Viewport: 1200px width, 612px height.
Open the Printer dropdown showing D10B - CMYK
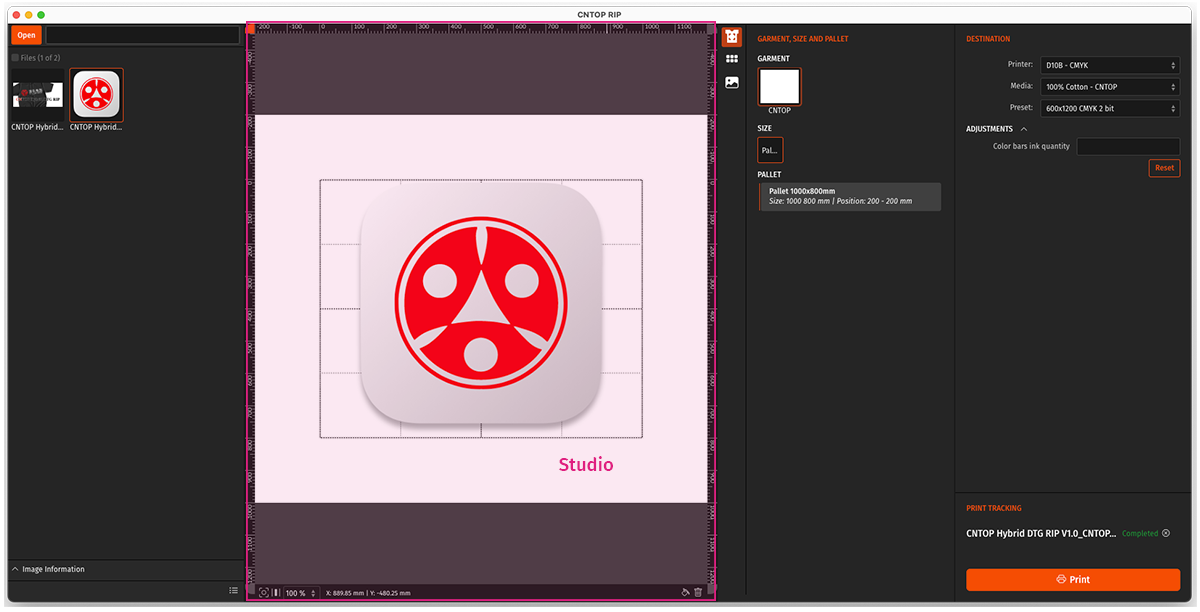[x=1109, y=64]
